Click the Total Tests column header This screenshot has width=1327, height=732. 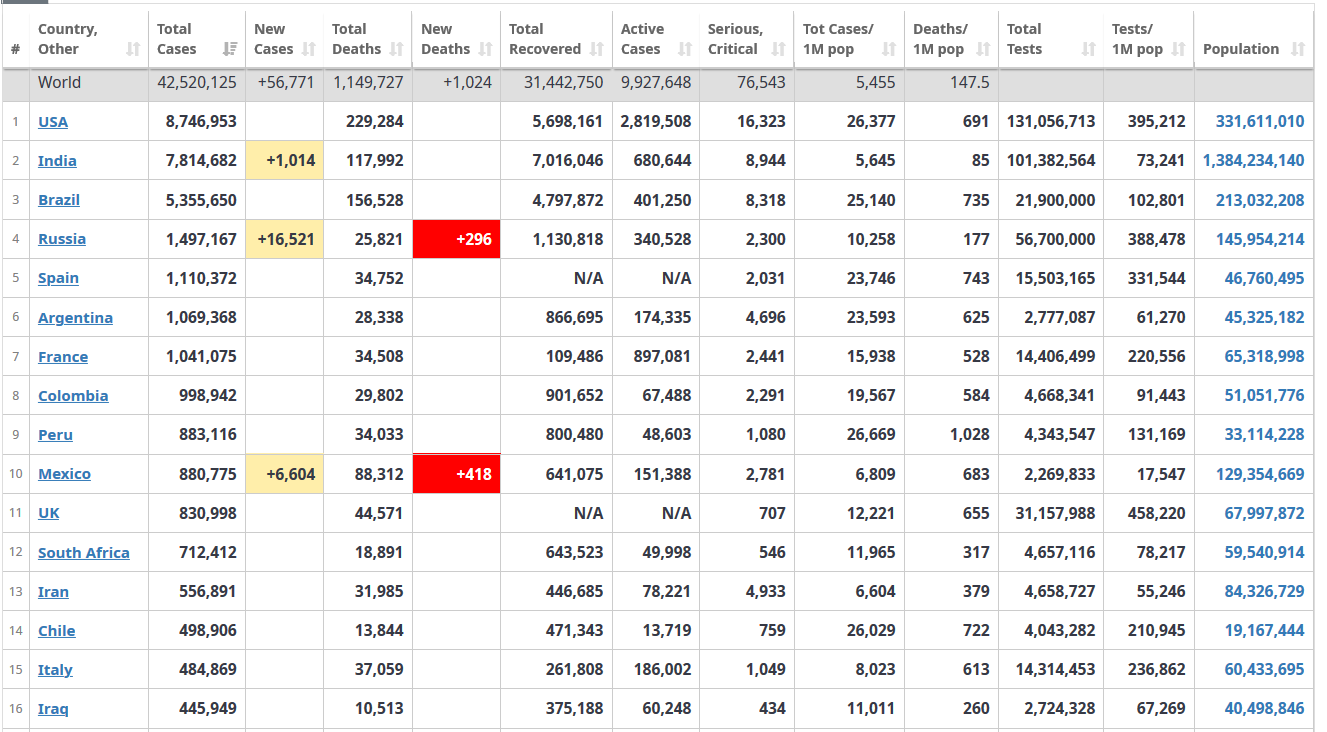(1024, 39)
